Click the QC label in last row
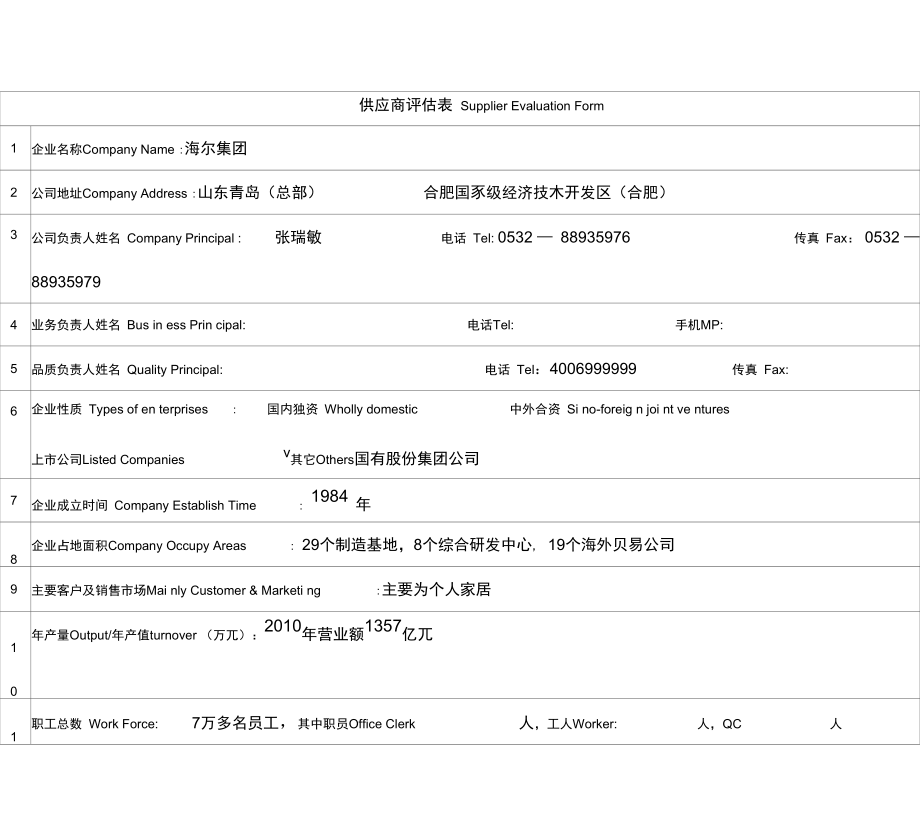The width and height of the screenshot is (920, 833). click(x=732, y=724)
